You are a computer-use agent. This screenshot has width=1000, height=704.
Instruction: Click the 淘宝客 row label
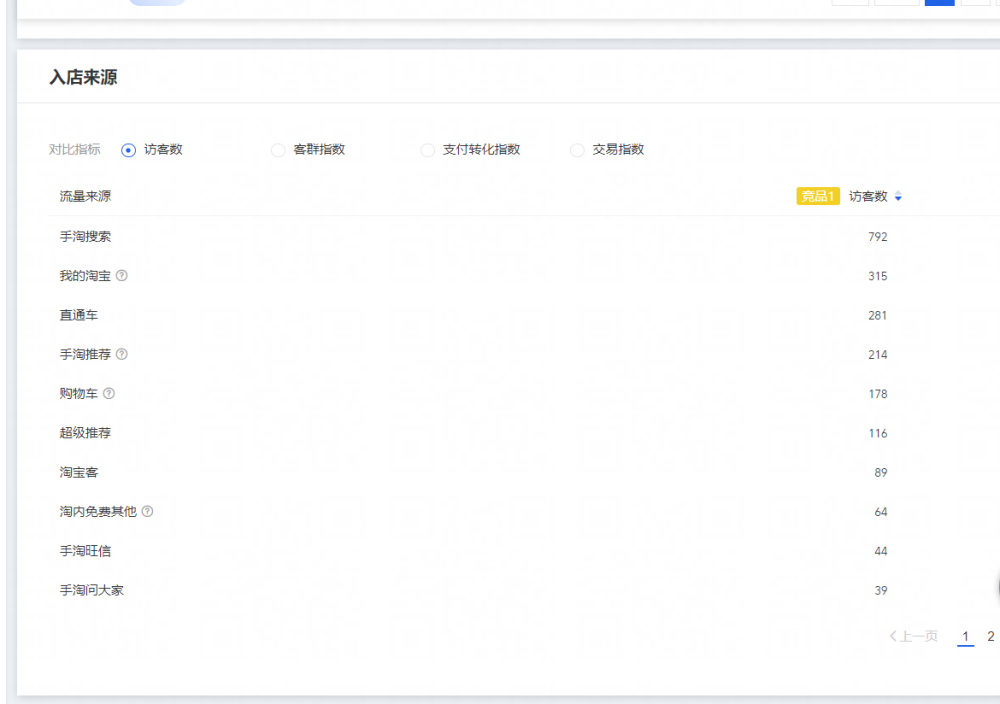click(x=79, y=473)
